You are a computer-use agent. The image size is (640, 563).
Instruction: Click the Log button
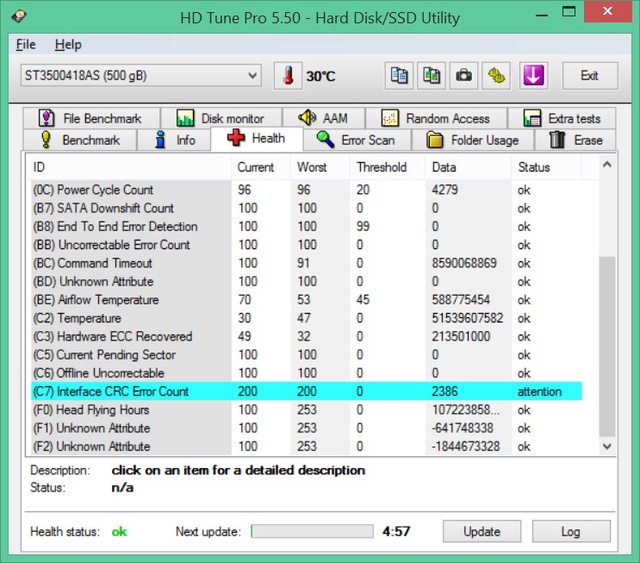pyautogui.click(x=571, y=531)
